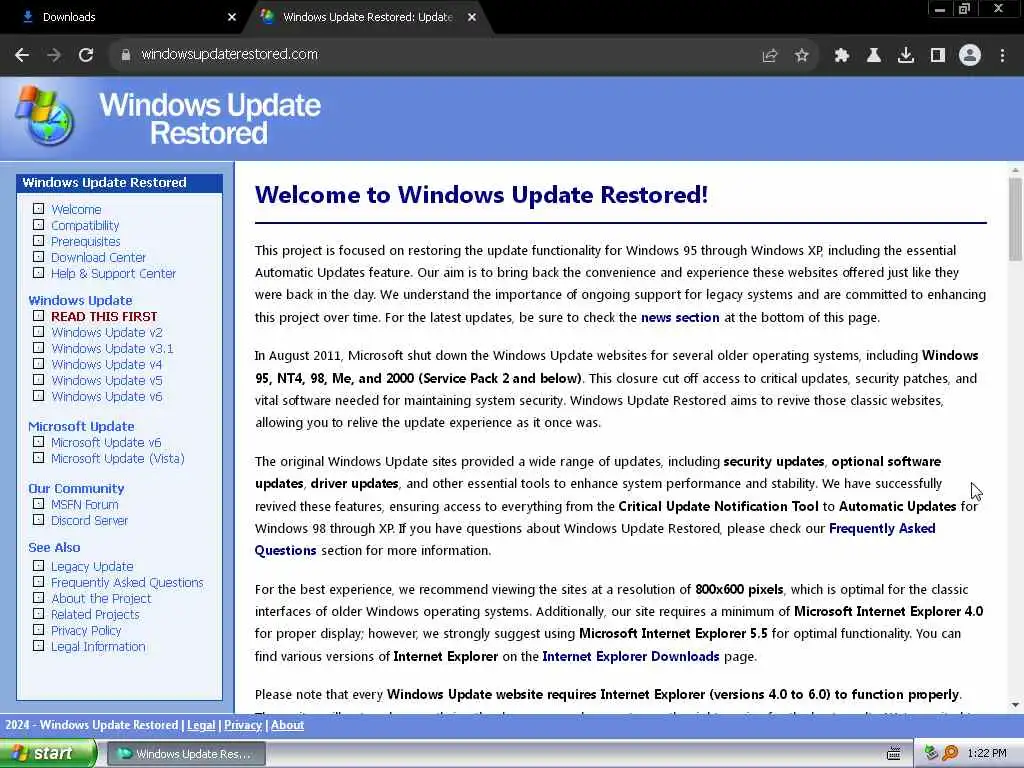Open Microsoft Update (Vista) link
The height and width of the screenshot is (768, 1024).
click(x=118, y=458)
